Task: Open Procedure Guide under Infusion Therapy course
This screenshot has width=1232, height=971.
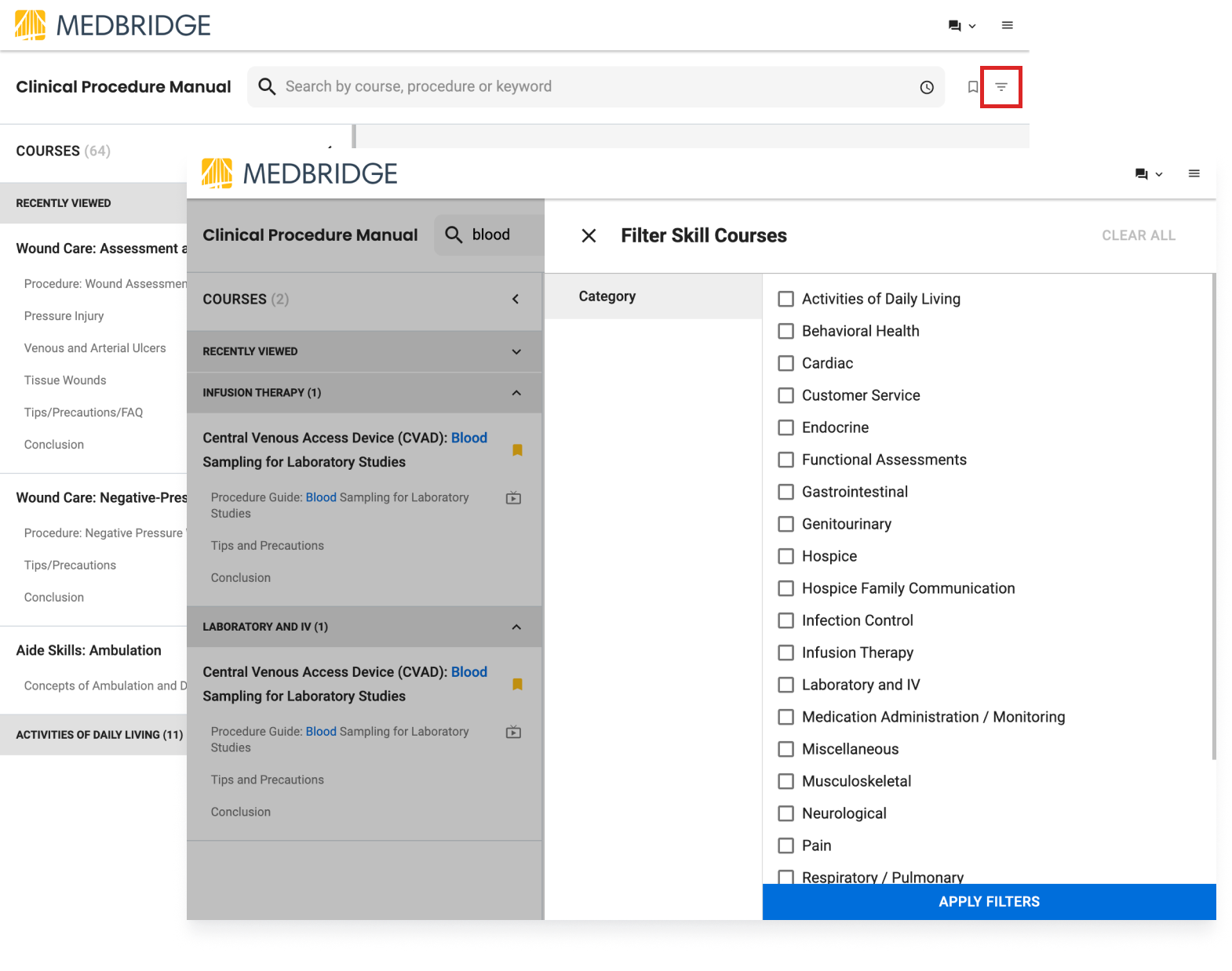Action: [340, 505]
